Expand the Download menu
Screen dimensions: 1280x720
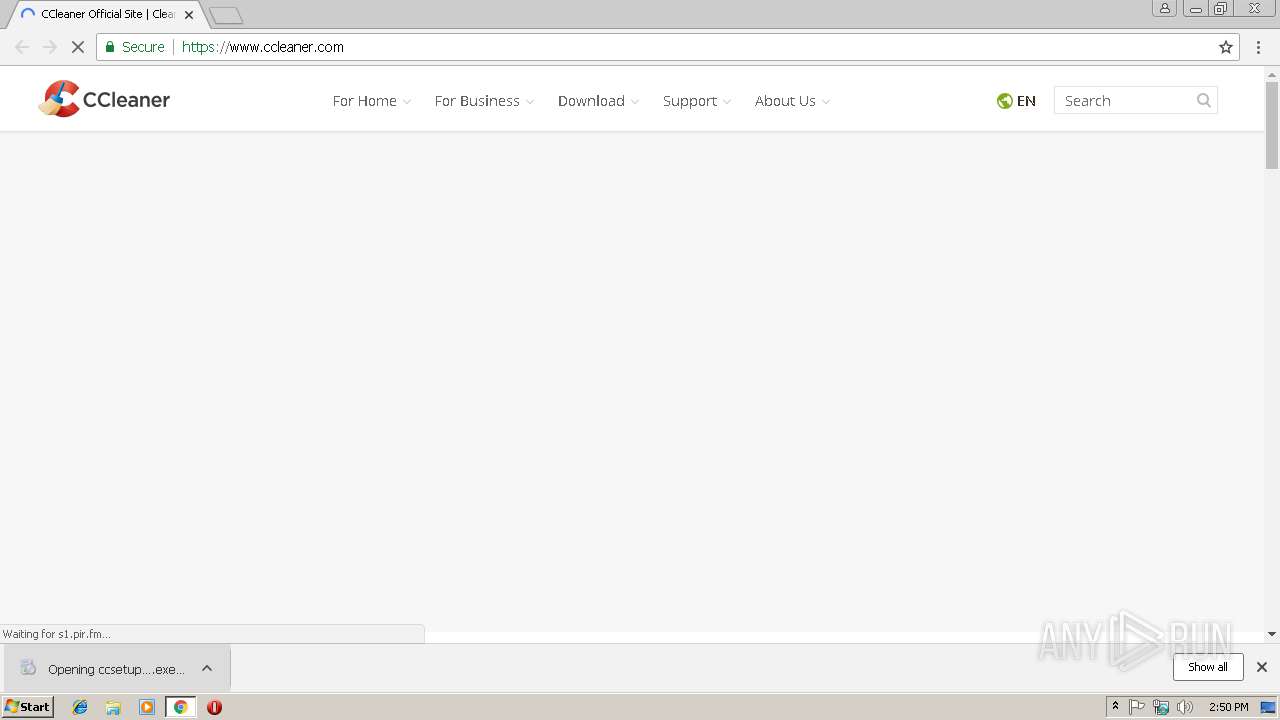coord(598,101)
